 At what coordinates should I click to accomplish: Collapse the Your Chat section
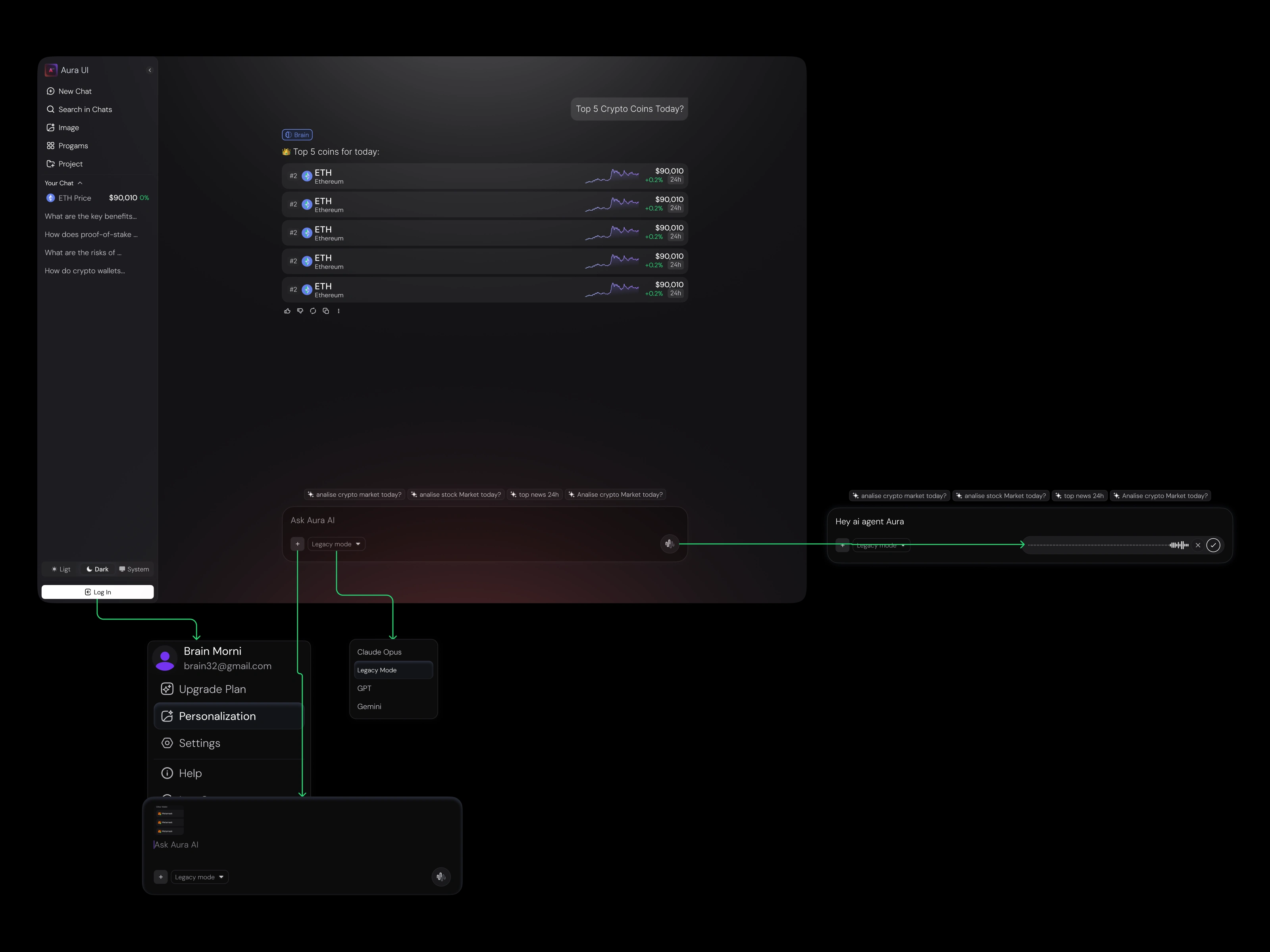tap(80, 183)
